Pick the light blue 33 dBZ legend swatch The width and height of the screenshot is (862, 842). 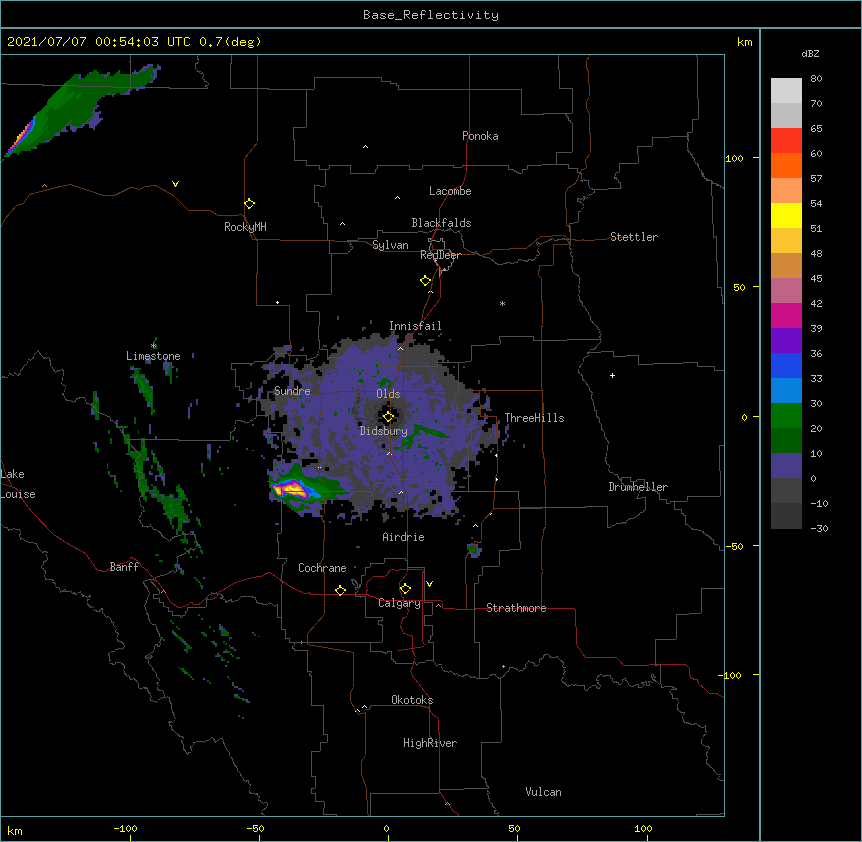tap(786, 390)
